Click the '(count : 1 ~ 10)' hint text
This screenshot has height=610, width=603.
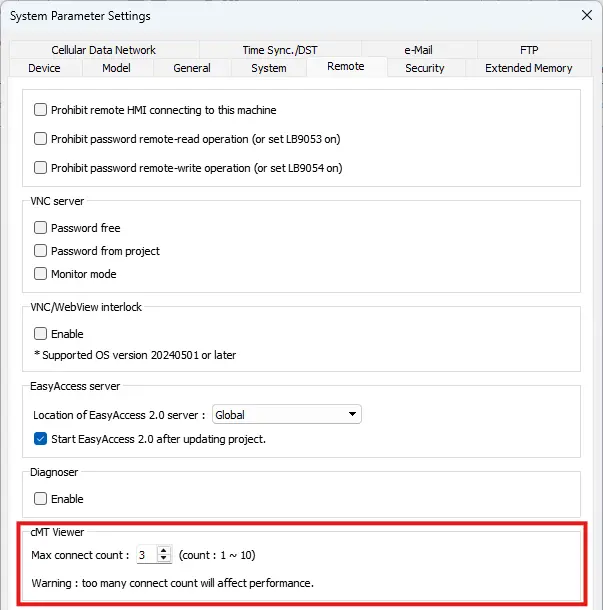(217, 555)
